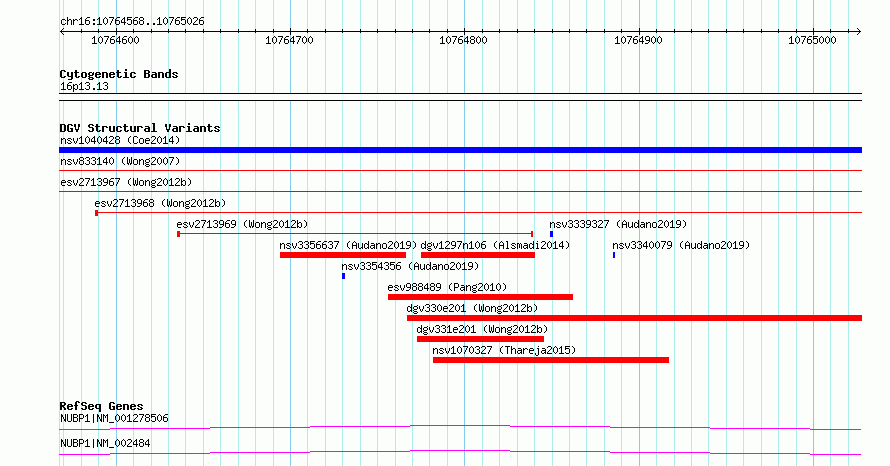Select dgv330e201 (Wong2012b) label
This screenshot has height=466, width=890.
pyautogui.click(x=472, y=308)
